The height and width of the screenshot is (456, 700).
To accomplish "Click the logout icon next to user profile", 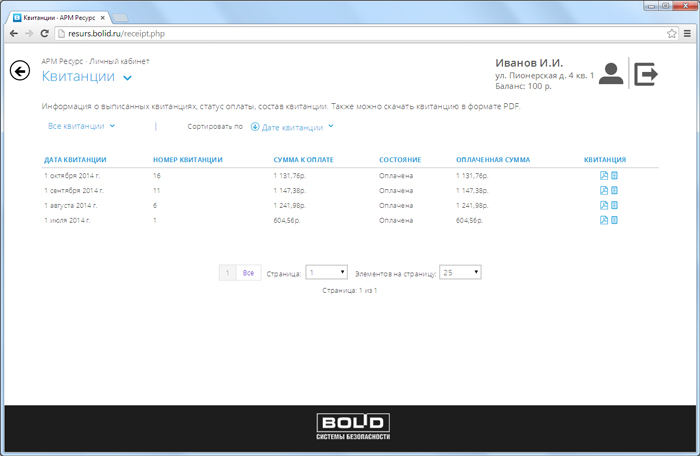I will (646, 74).
